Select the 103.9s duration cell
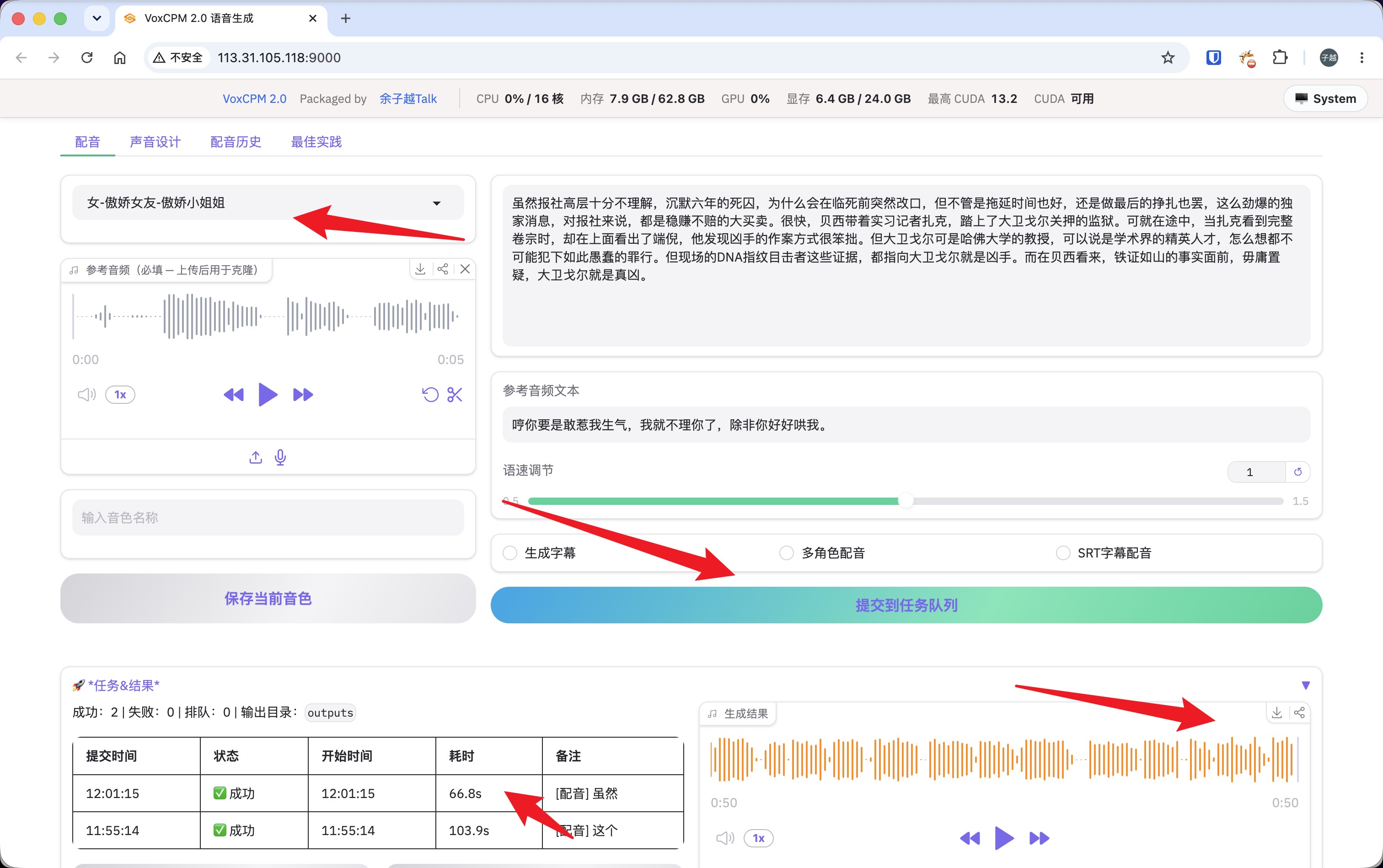Viewport: 1383px width, 868px height. coord(488,830)
